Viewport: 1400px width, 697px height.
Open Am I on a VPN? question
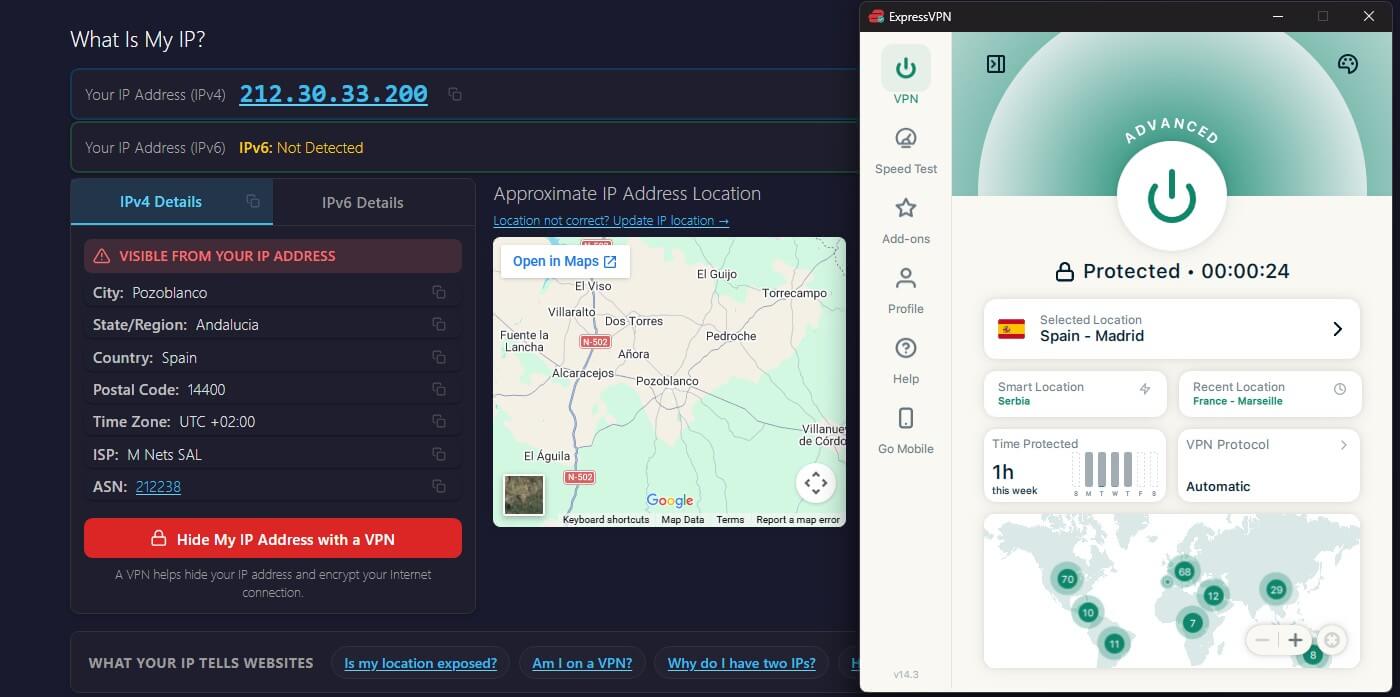click(582, 663)
